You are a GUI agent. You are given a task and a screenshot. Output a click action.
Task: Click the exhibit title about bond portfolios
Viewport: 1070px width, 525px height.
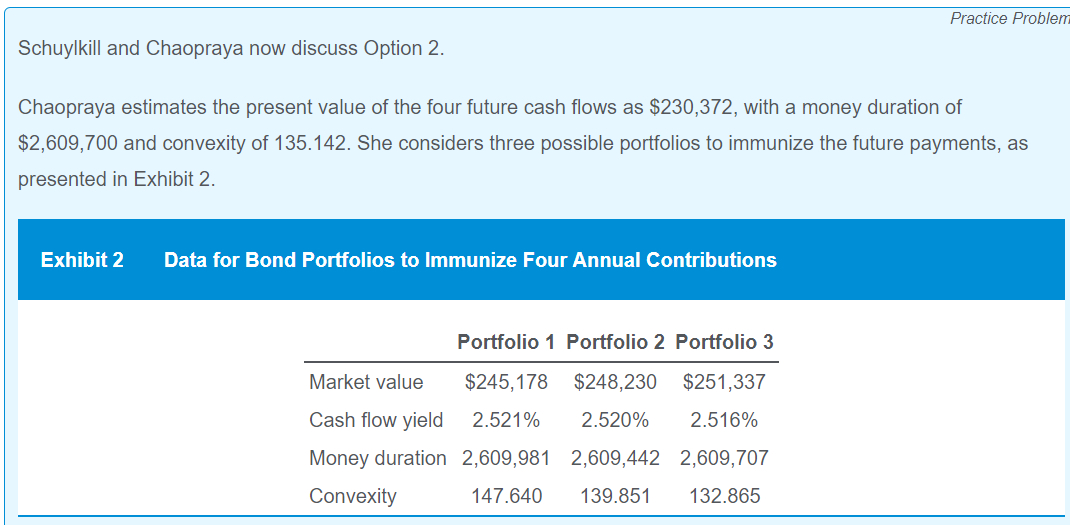point(470,260)
